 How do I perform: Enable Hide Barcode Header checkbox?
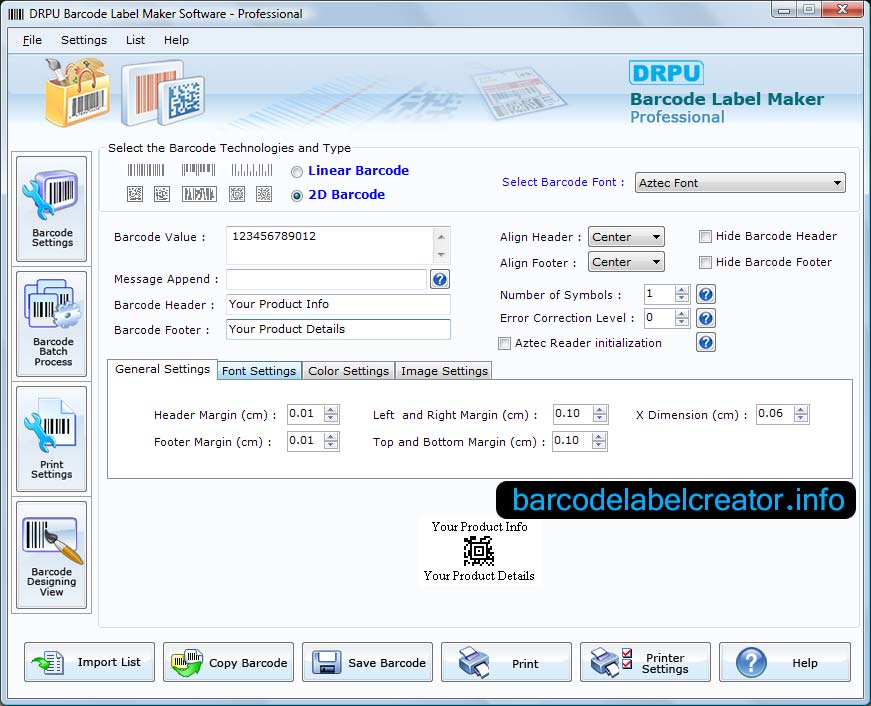[705, 237]
